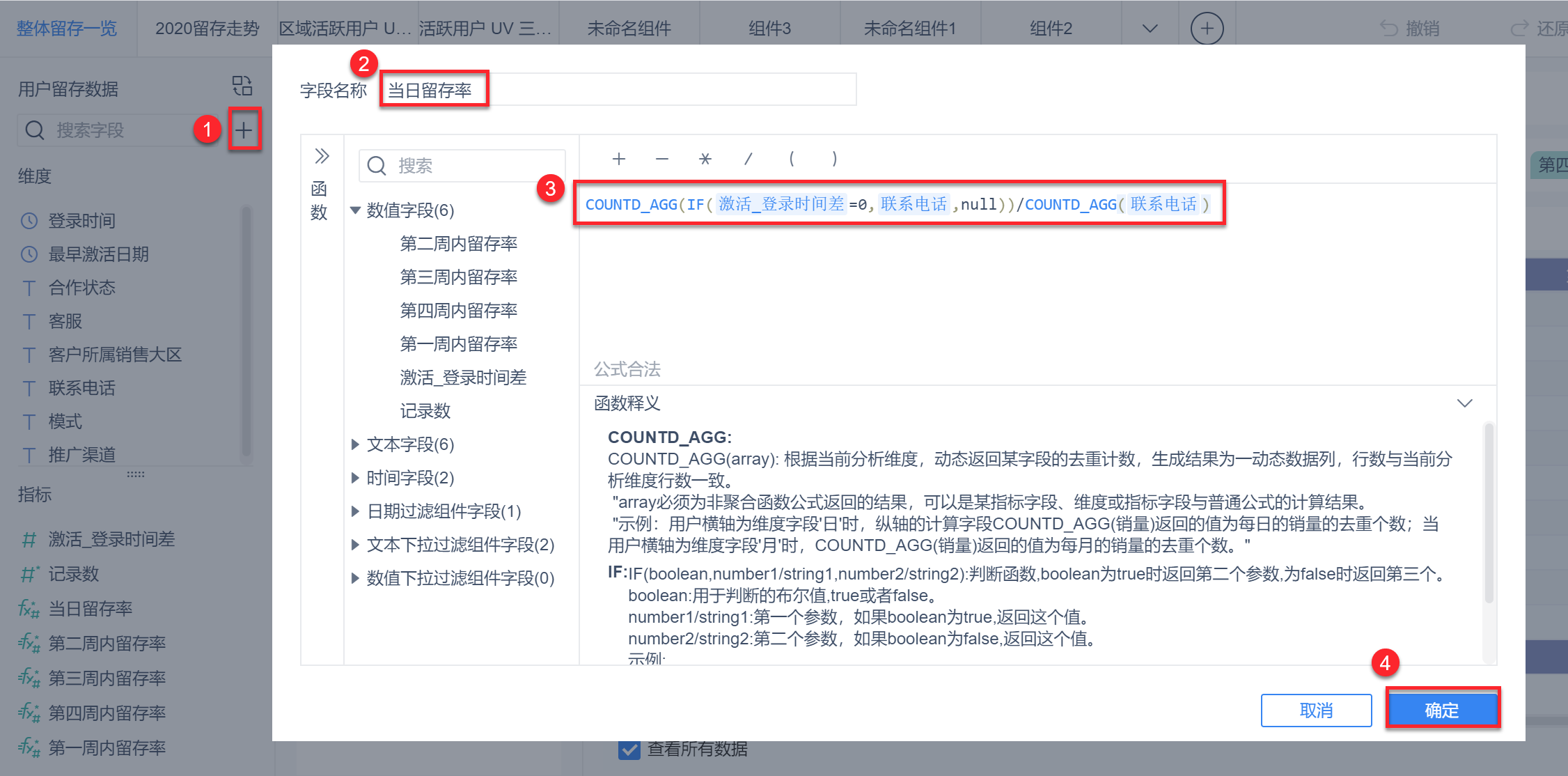Collapse the 数值字段(6) tree group
Image resolution: width=1568 pixels, height=776 pixels.
[355, 210]
